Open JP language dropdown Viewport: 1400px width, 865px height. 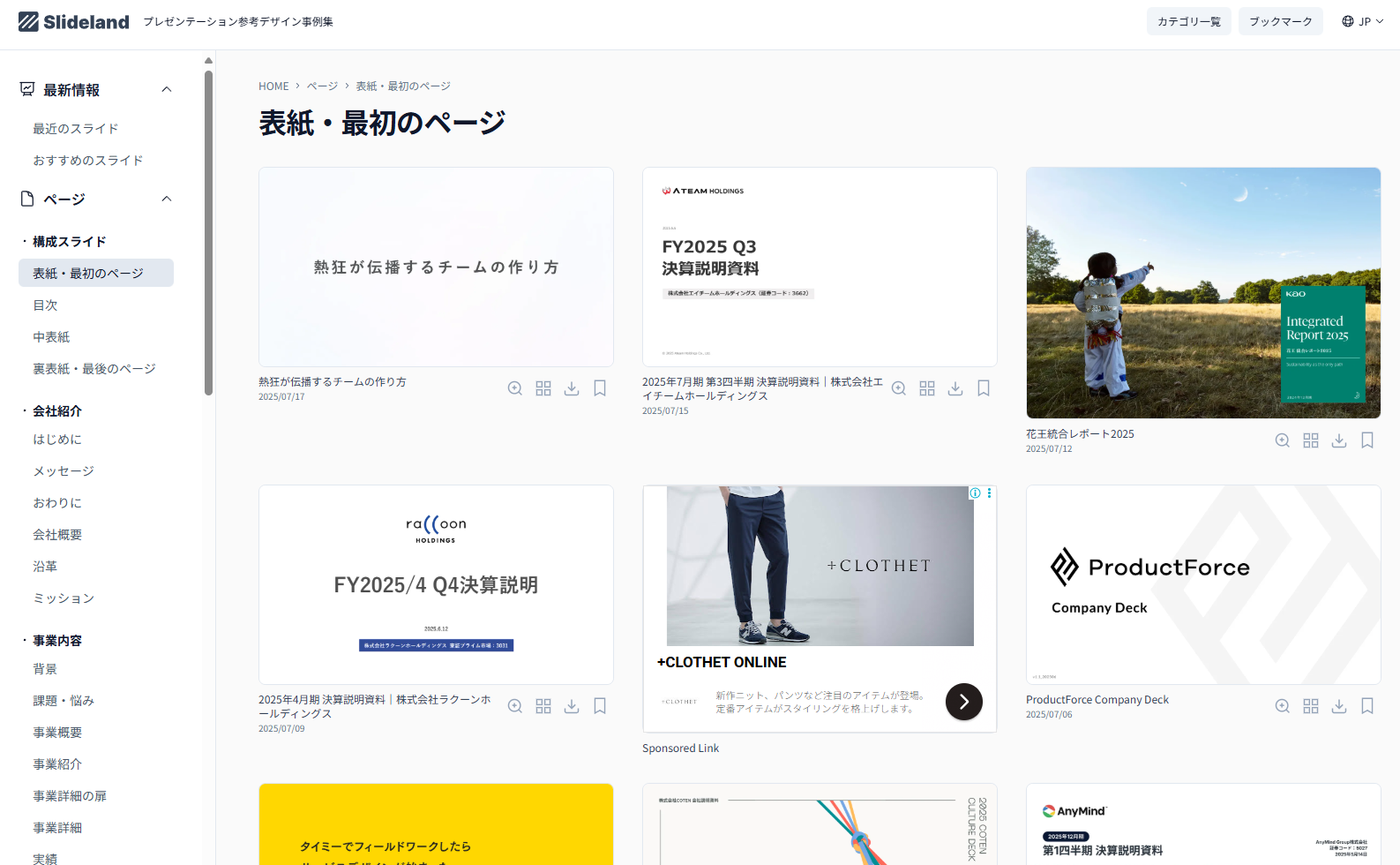tap(1362, 21)
